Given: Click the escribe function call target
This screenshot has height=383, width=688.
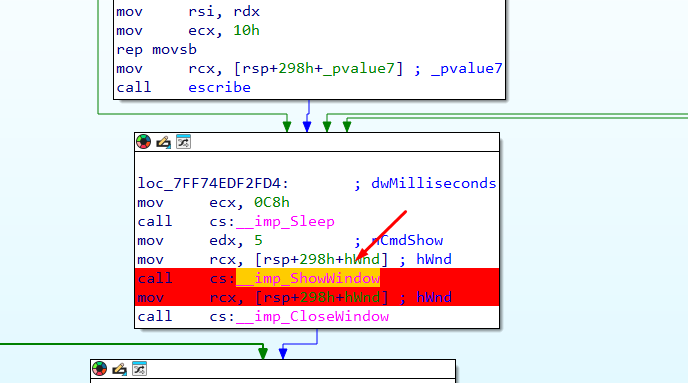Looking at the screenshot, I should 219,88.
